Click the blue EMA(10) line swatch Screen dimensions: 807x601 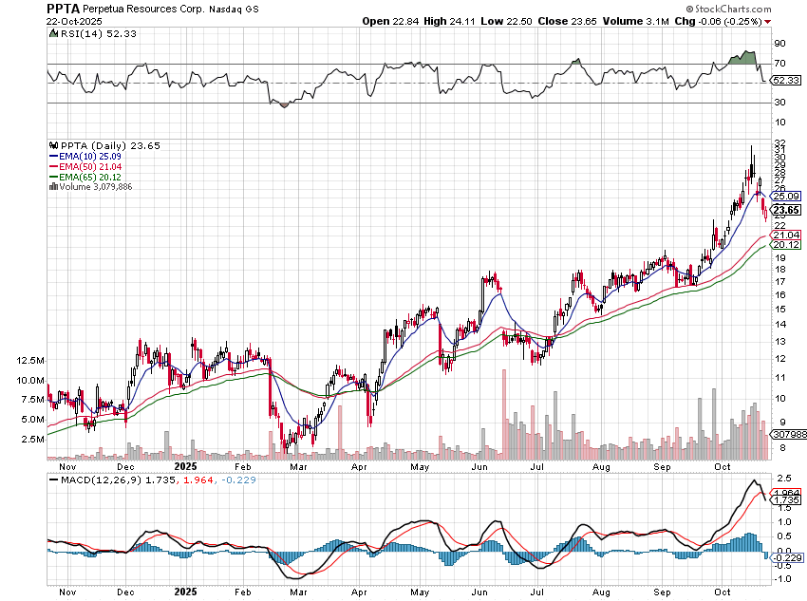(54, 156)
